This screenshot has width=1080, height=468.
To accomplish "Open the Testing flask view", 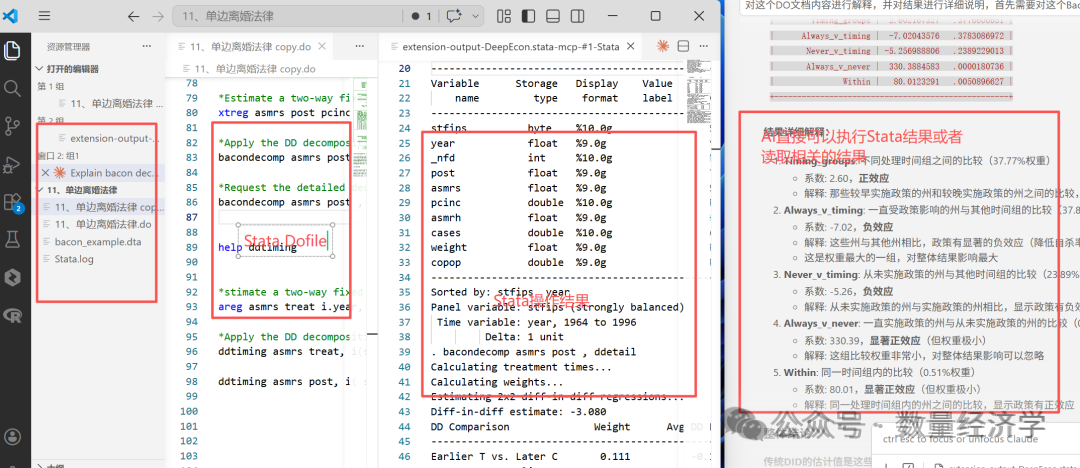I will (x=12, y=240).
